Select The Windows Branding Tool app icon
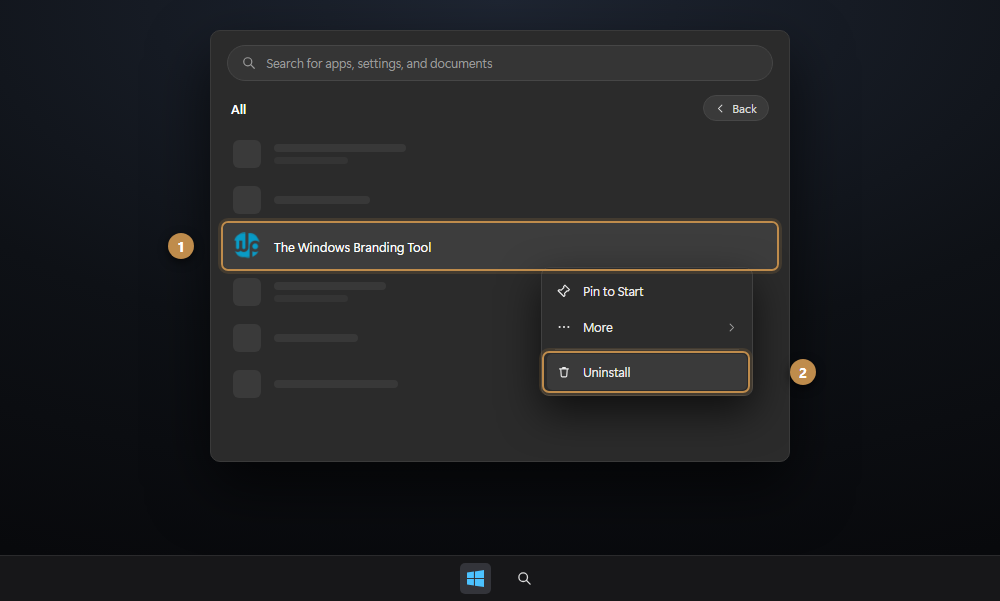Viewport: 1000px width, 601px height. click(247, 246)
